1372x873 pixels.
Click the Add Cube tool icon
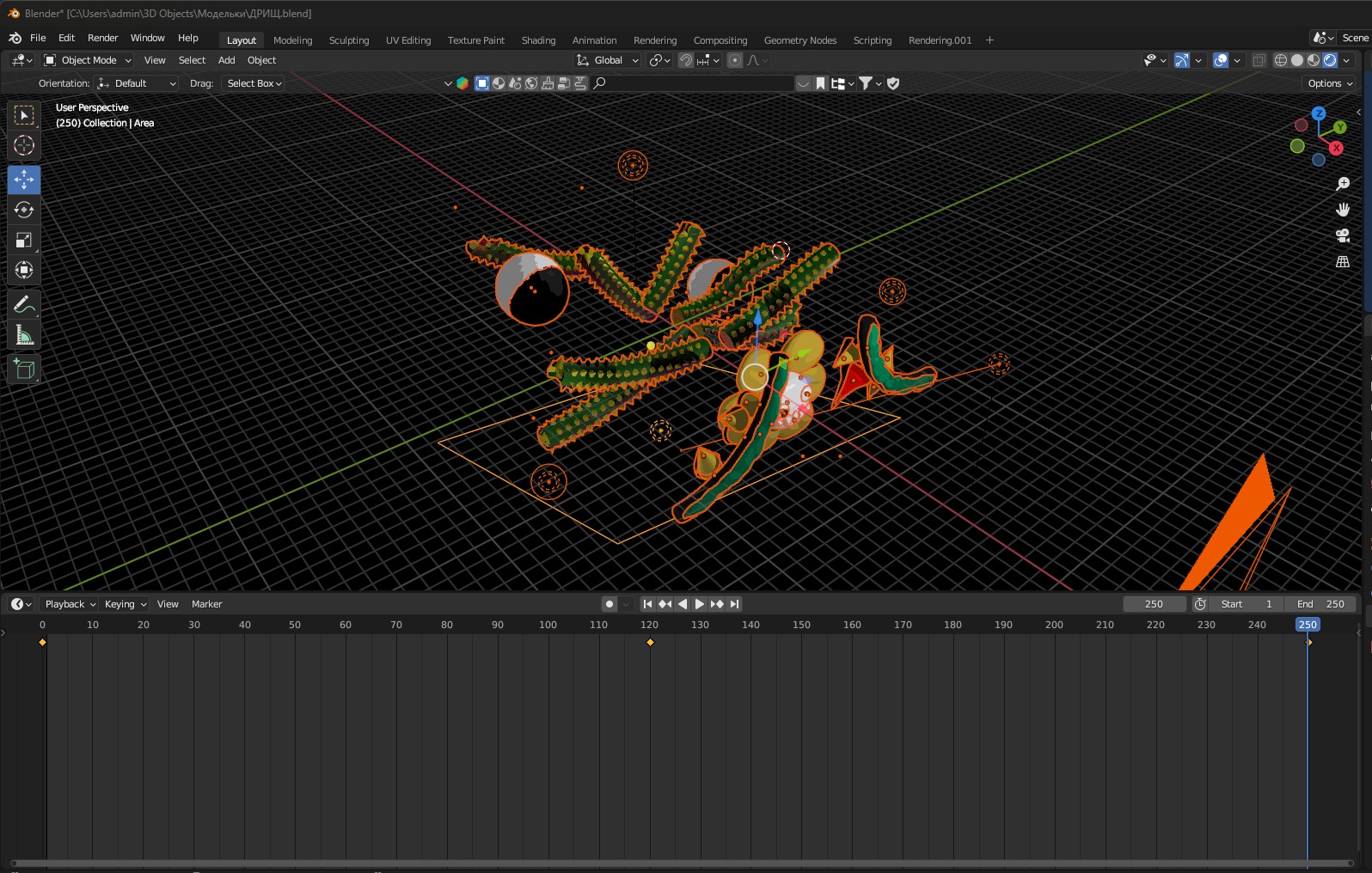[24, 369]
